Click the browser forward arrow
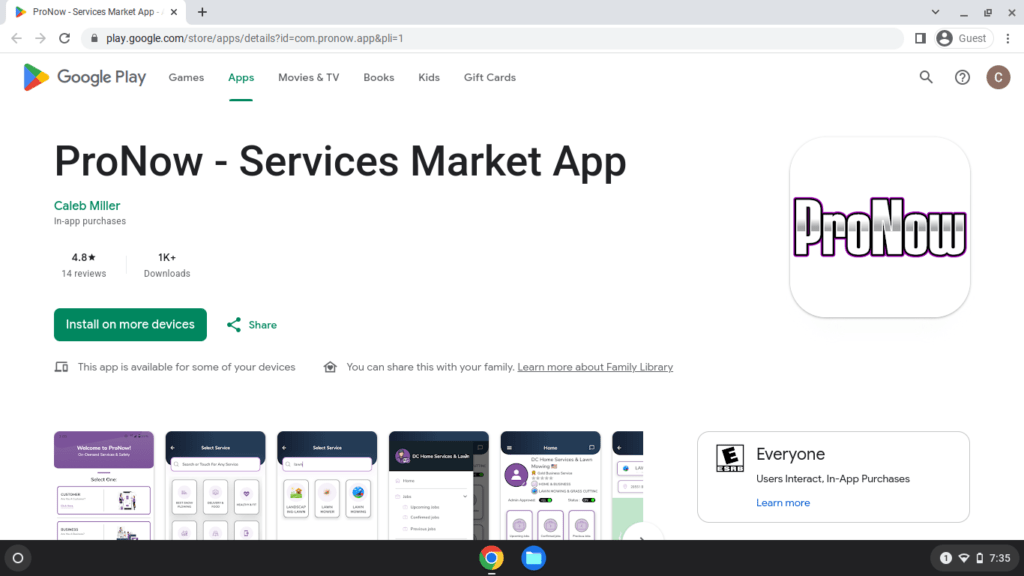Image resolution: width=1024 pixels, height=576 pixels. tap(40, 39)
